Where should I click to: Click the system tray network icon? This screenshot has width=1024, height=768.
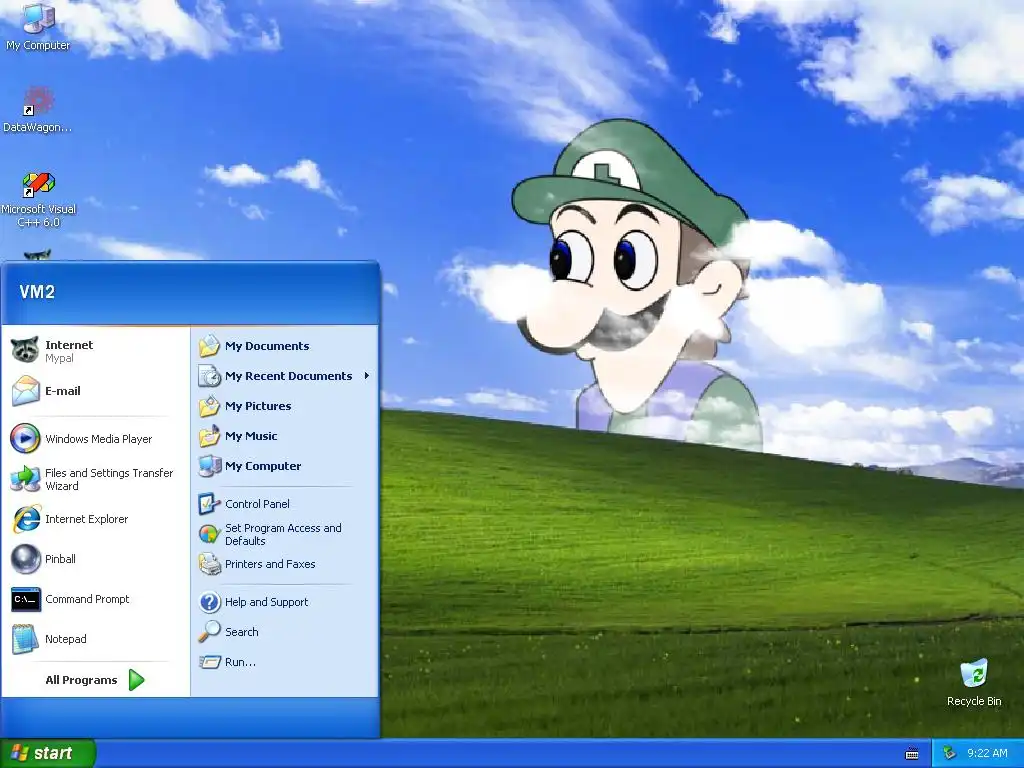950,753
